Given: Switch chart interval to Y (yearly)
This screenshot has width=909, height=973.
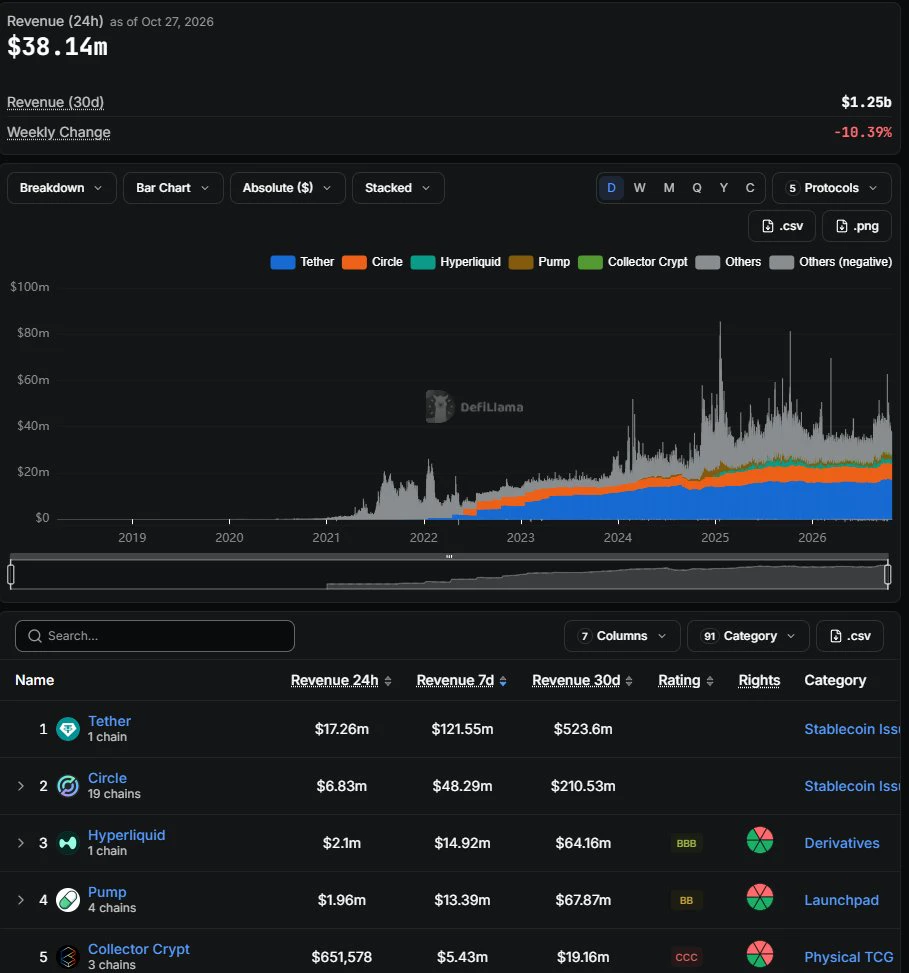Looking at the screenshot, I should (723, 188).
